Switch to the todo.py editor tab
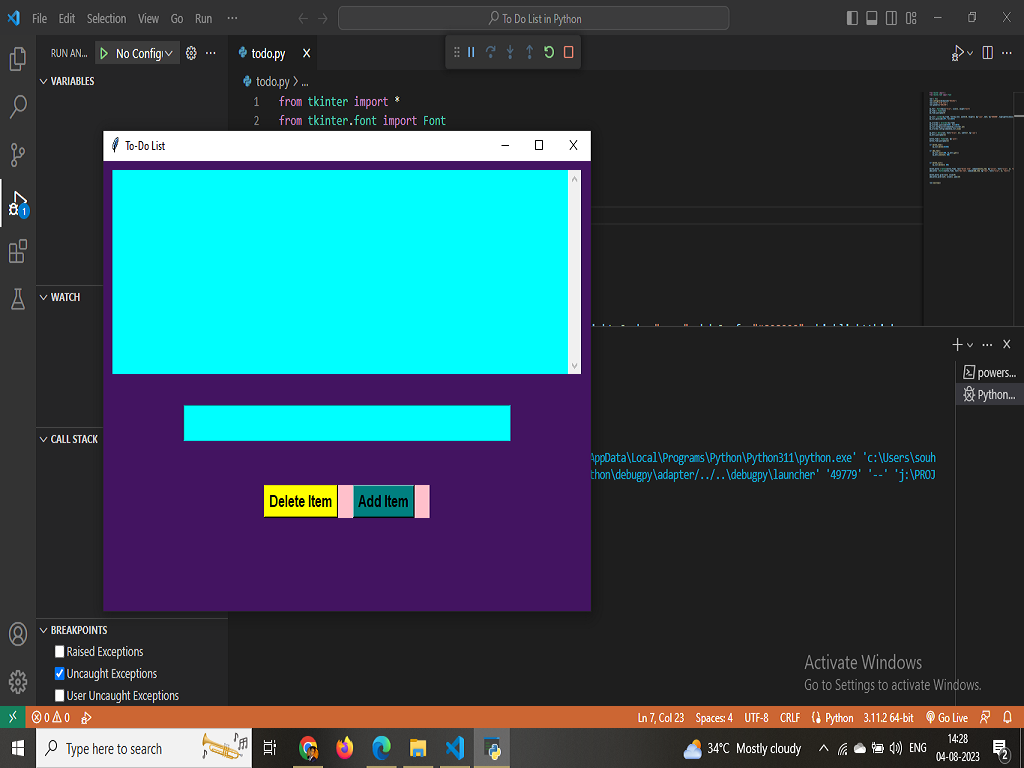 pyautogui.click(x=268, y=52)
